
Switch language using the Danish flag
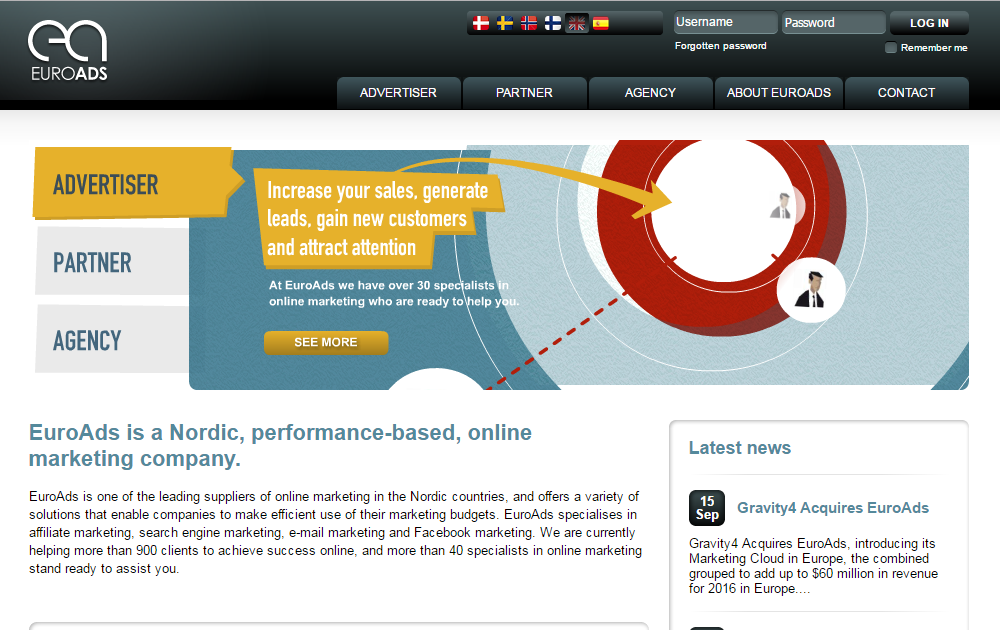coord(481,24)
